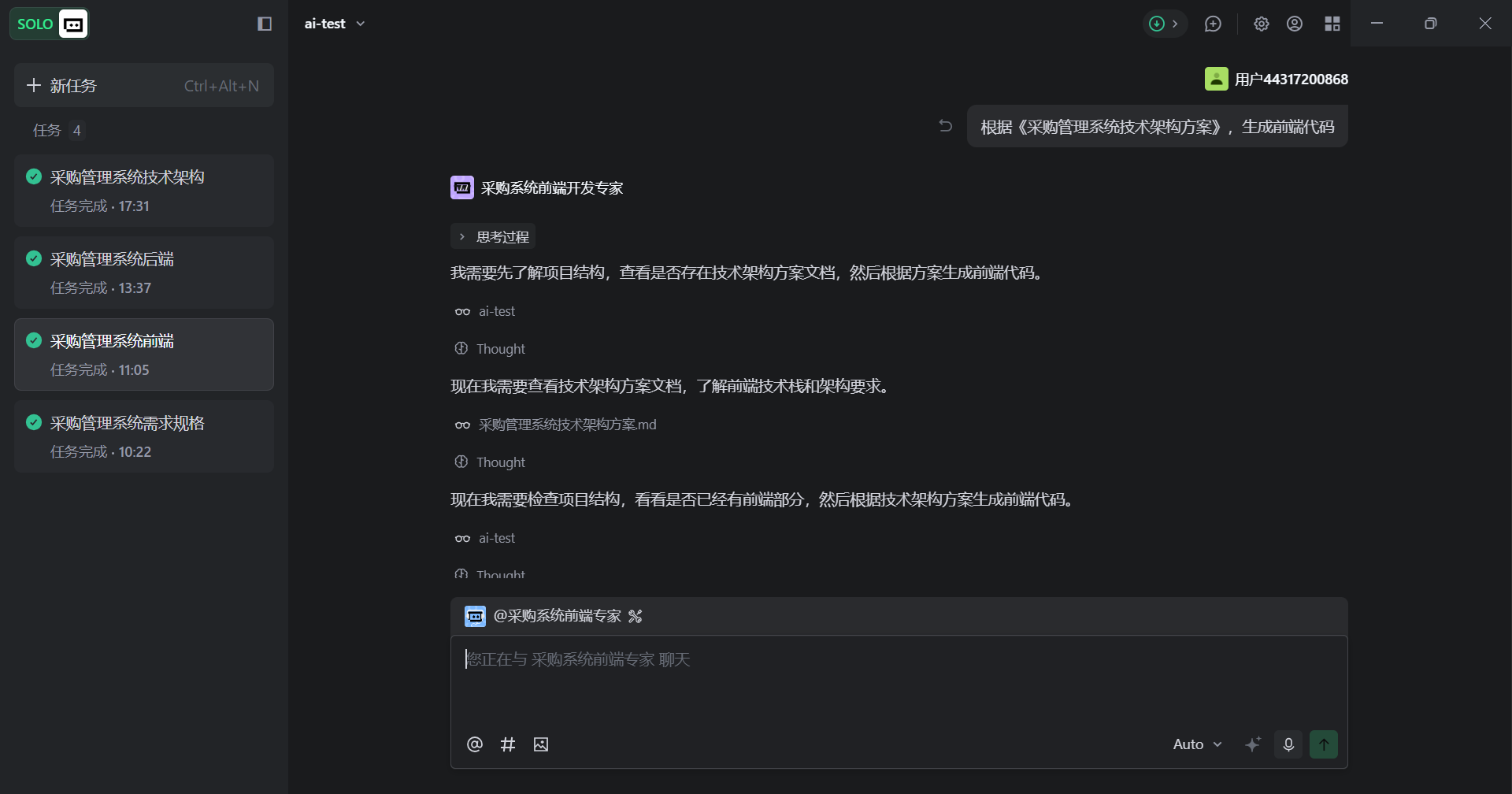Select the 采购管理系统前端 task

(144, 354)
